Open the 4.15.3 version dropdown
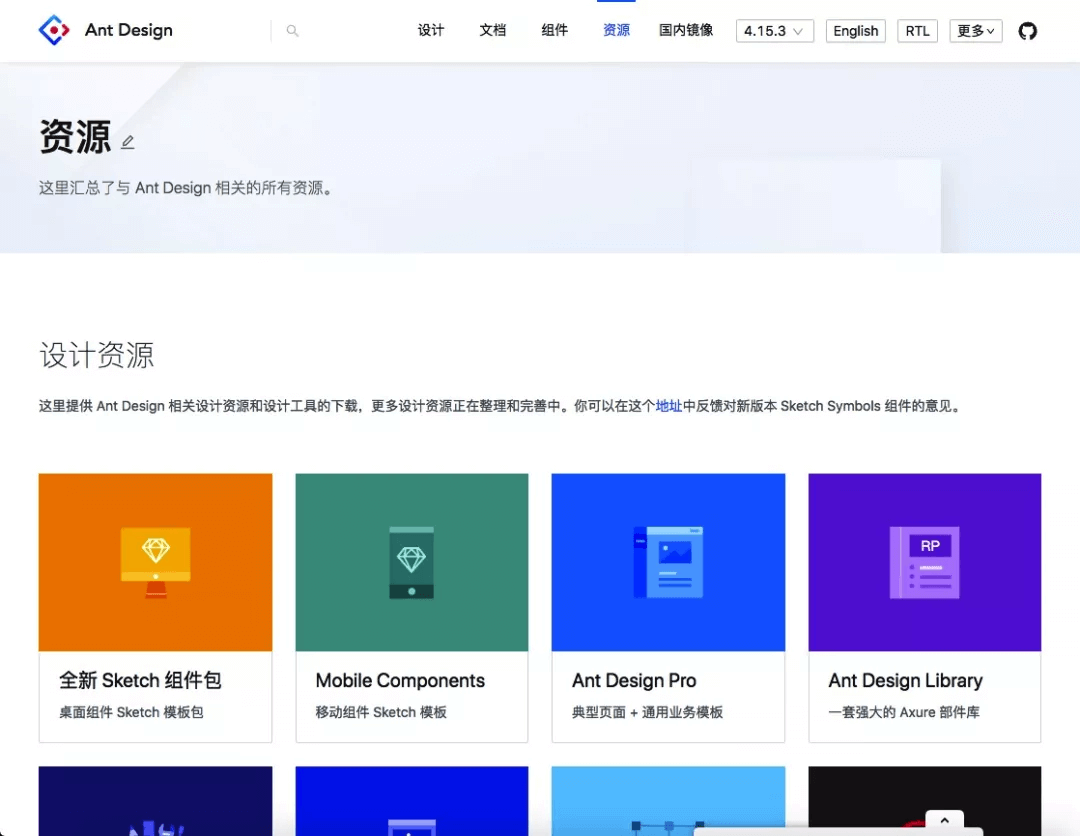Viewport: 1080px width, 836px height. (x=775, y=31)
